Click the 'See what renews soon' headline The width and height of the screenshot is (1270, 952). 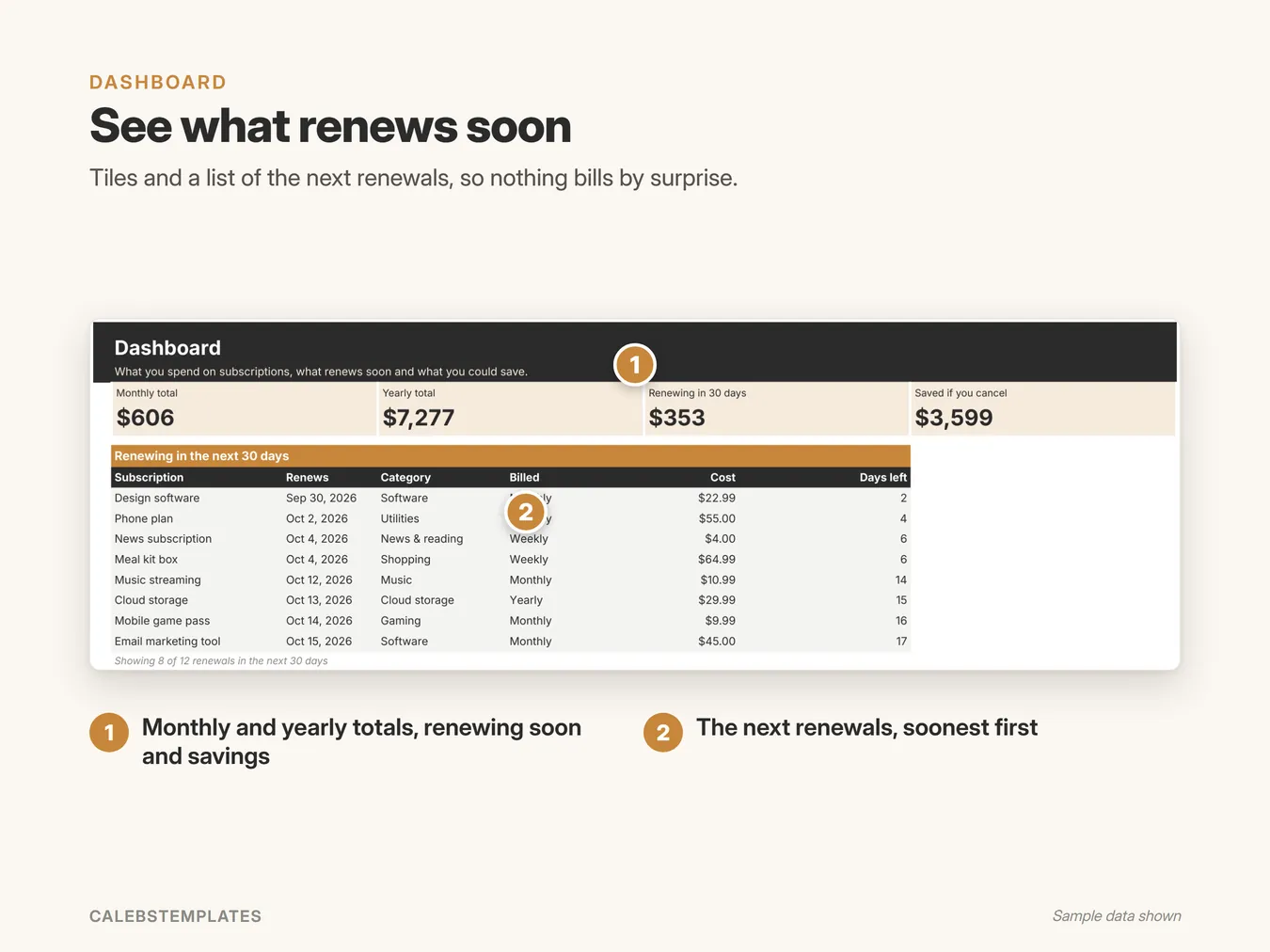pyautogui.click(x=330, y=126)
